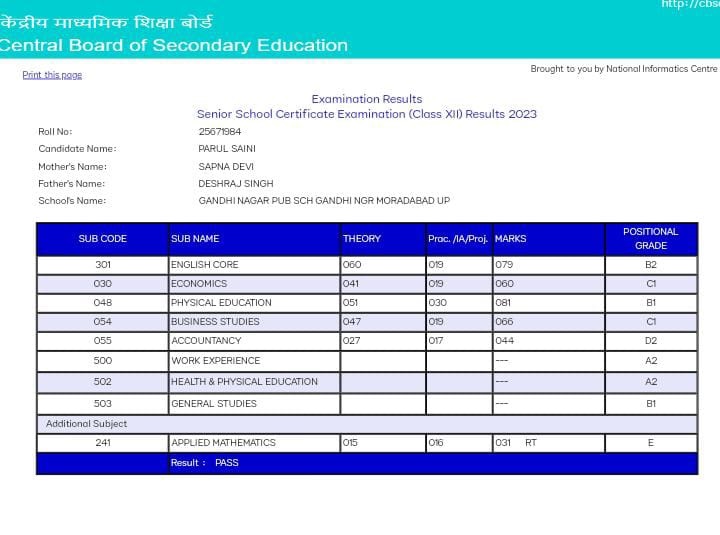720x535 pixels.
Task: Click the 'Candidate Name:' label
Action: pyautogui.click(x=77, y=148)
